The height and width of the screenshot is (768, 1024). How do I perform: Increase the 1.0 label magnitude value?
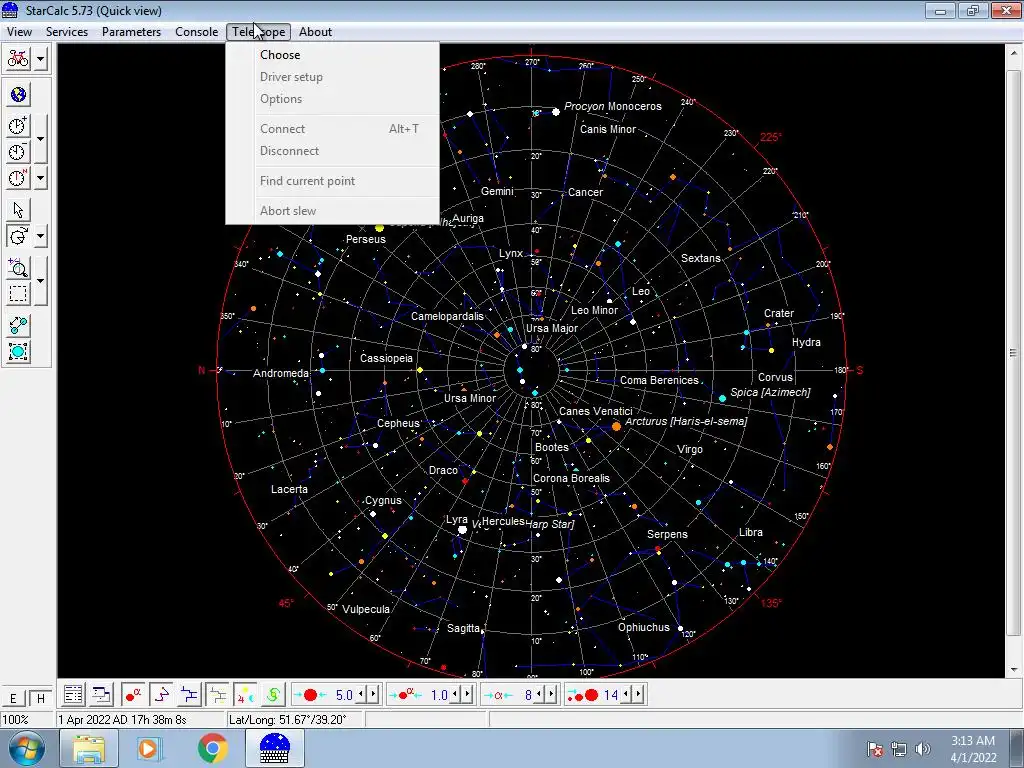[x=467, y=695]
